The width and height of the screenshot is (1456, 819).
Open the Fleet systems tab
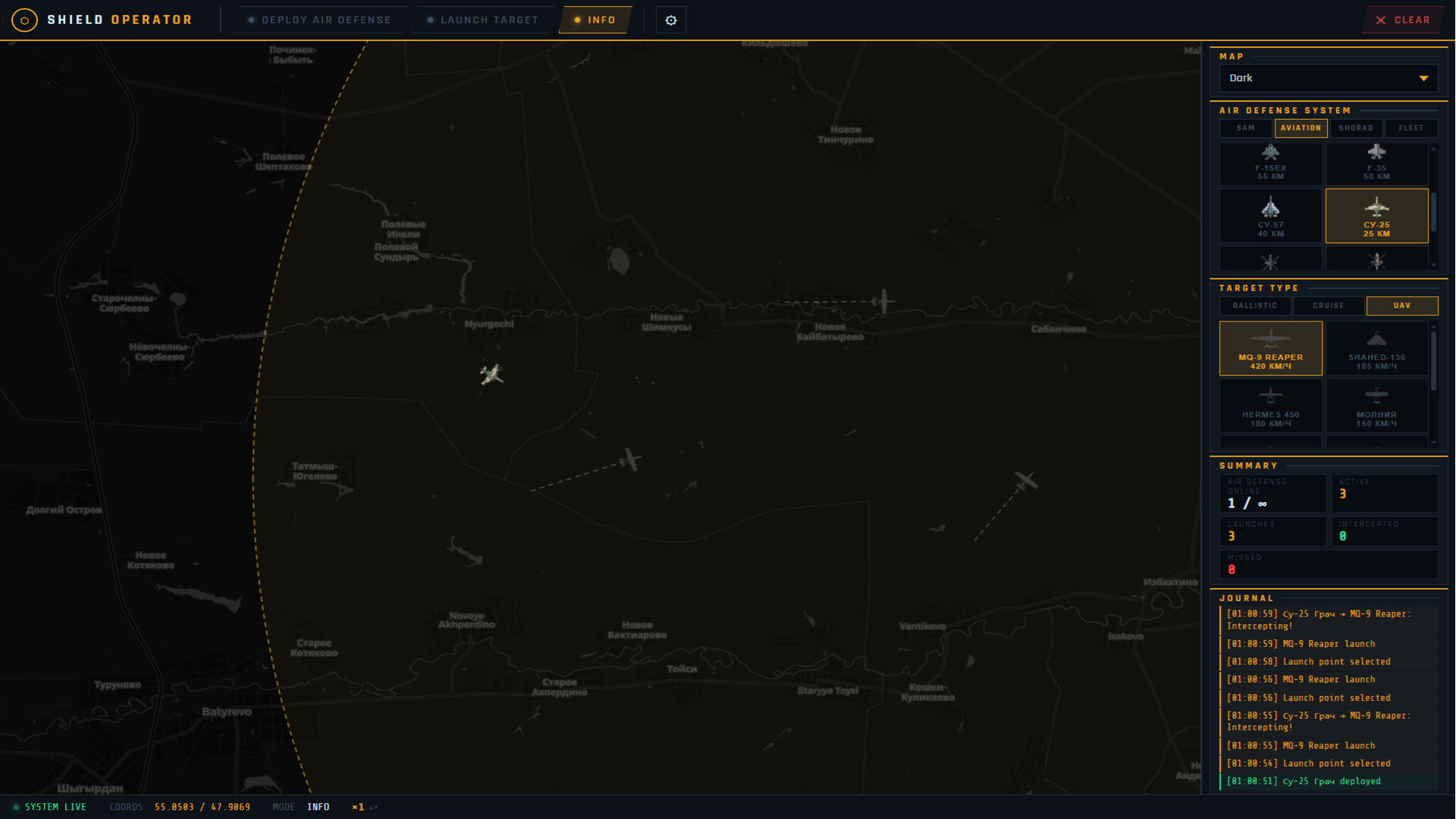[x=1411, y=128]
